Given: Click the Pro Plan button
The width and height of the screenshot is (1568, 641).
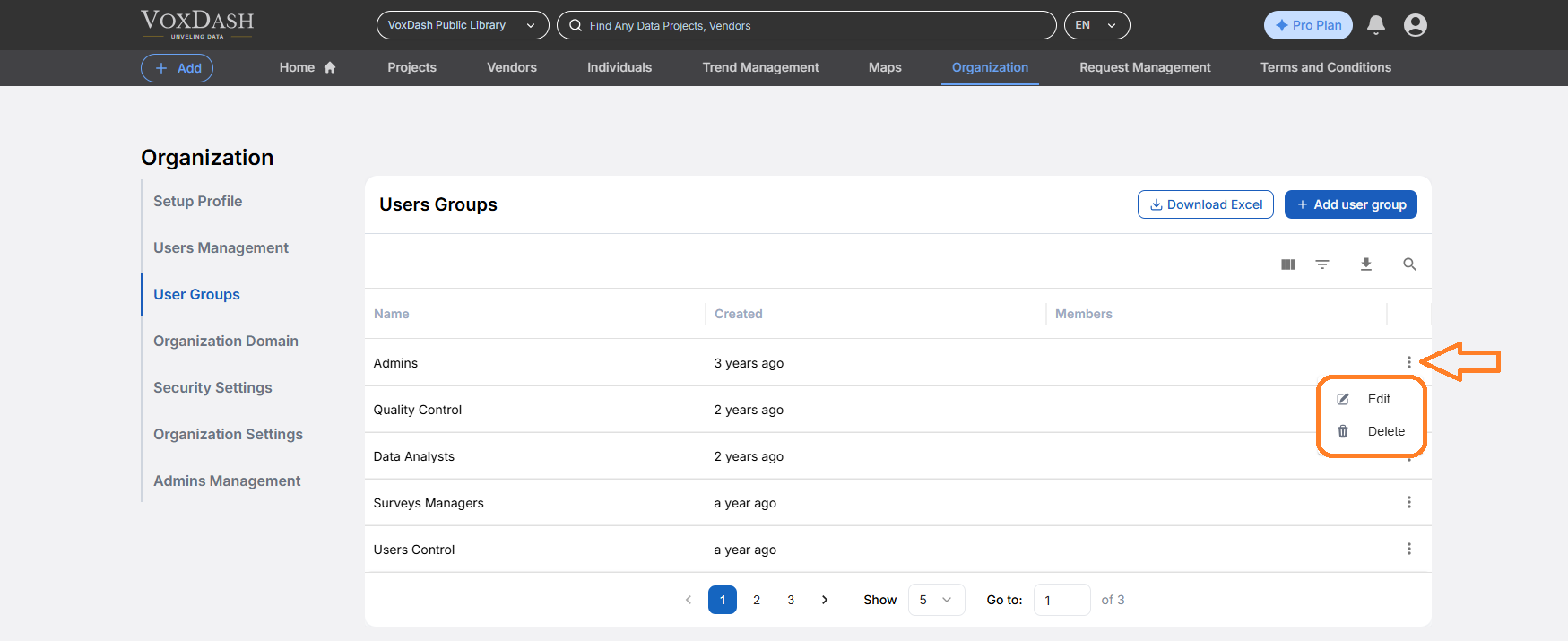Looking at the screenshot, I should (1308, 25).
